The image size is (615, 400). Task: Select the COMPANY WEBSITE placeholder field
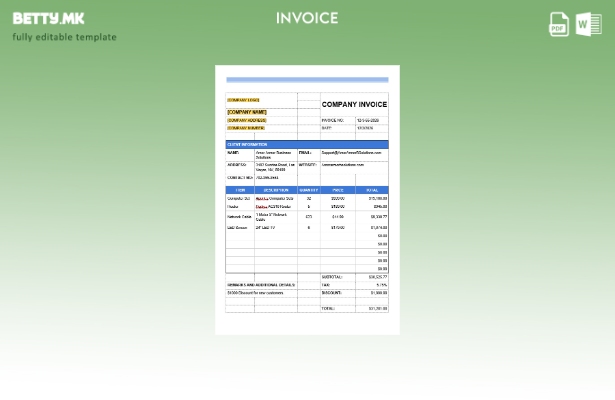[x=246, y=128]
